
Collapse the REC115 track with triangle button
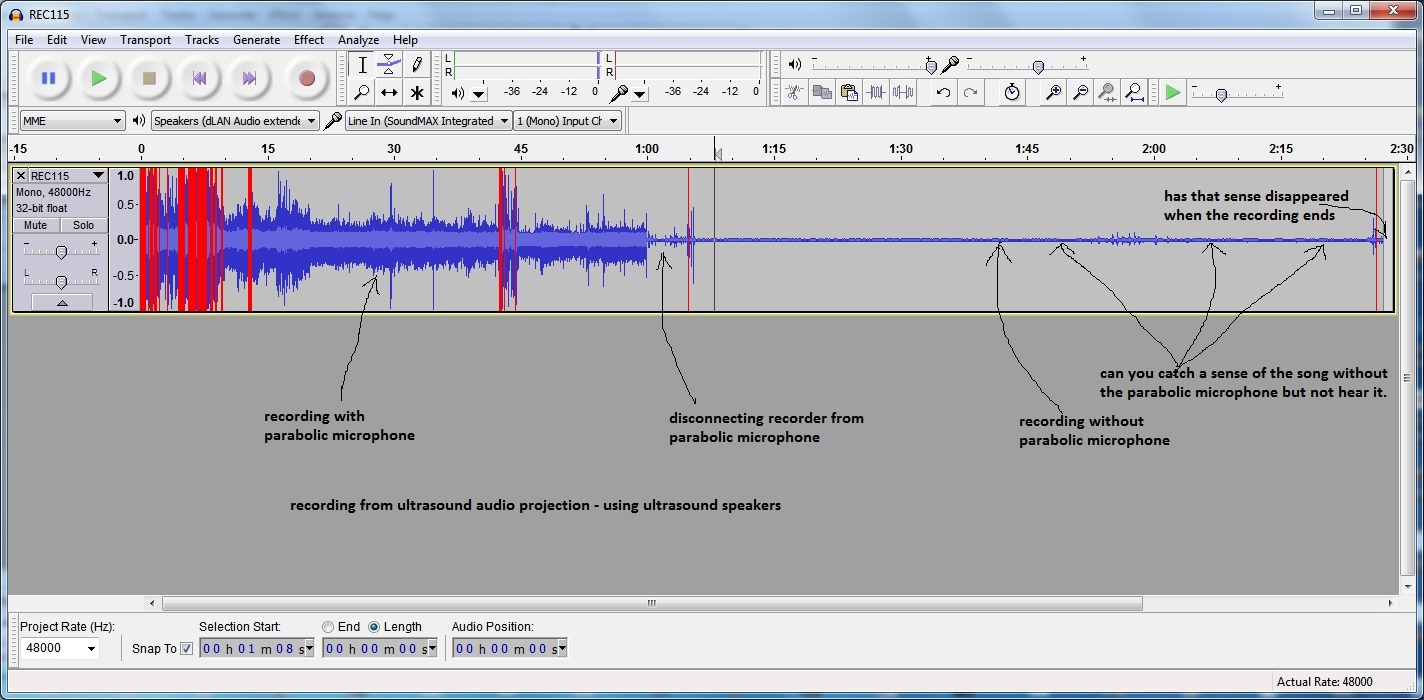point(62,302)
